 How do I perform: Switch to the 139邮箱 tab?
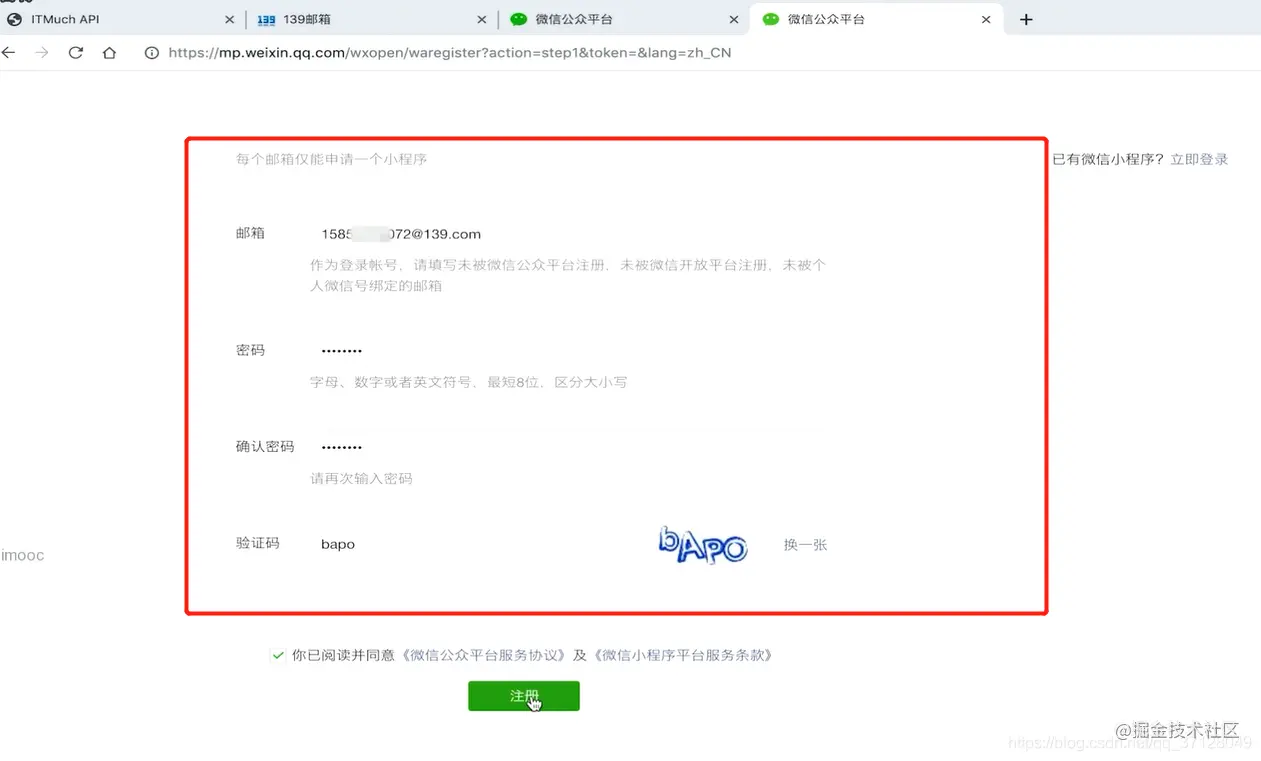pos(372,19)
